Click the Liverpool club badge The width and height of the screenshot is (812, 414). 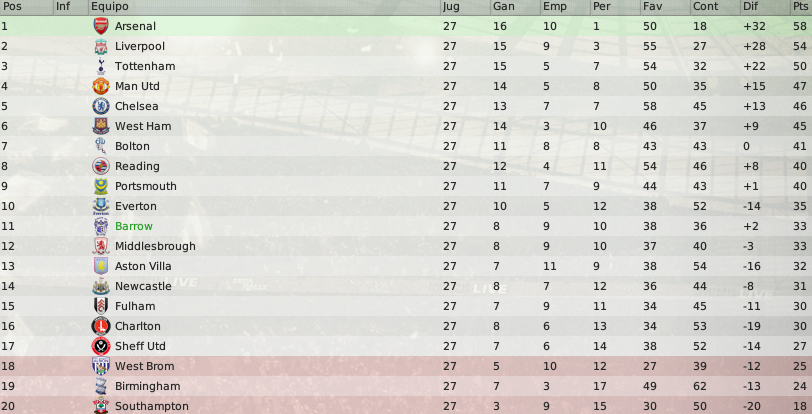100,46
